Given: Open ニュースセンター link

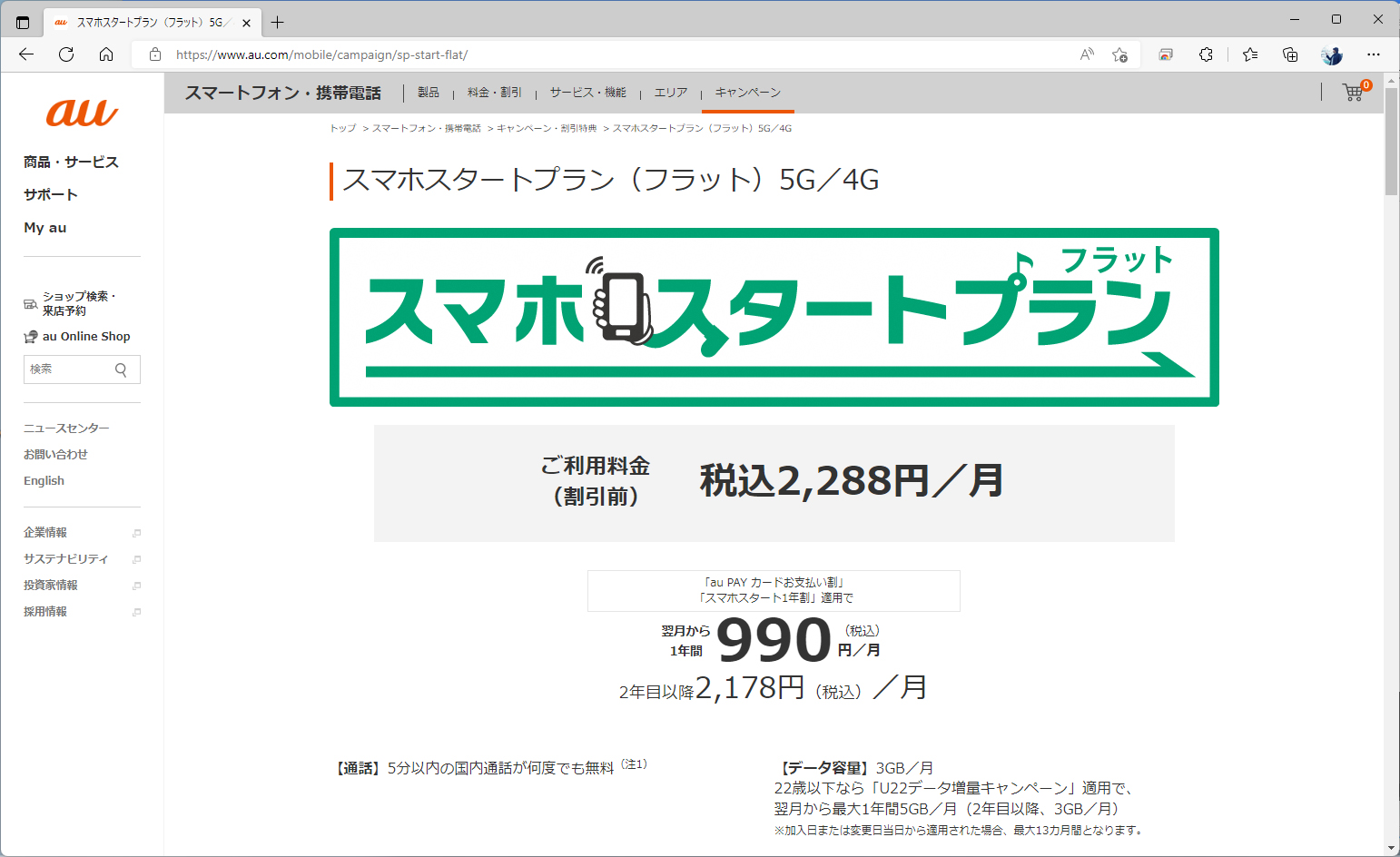Looking at the screenshot, I should [66, 428].
